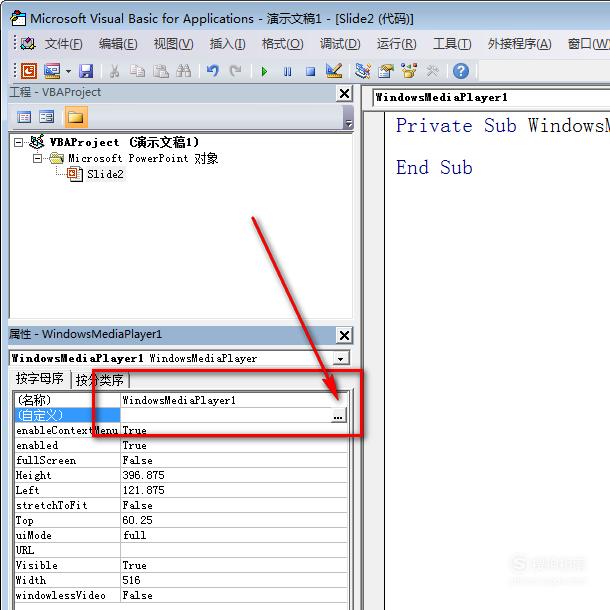The height and width of the screenshot is (610, 610).
Task: Open the Insert UserForm dropdown arrow
Action: click(x=68, y=71)
